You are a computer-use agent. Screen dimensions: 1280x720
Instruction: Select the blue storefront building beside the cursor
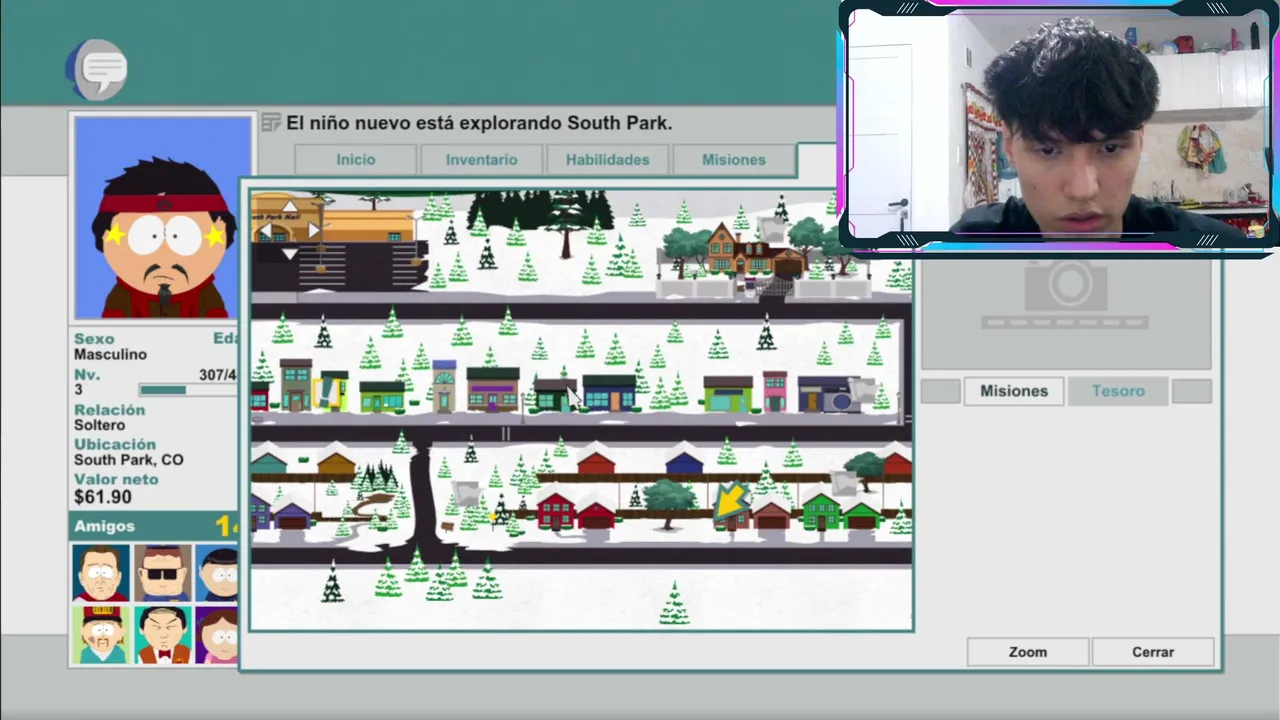609,393
